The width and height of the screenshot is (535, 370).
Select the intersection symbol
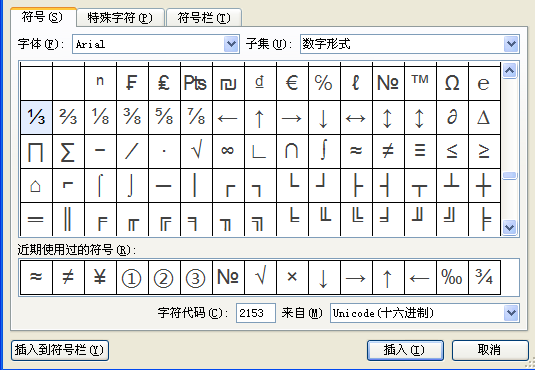pos(292,151)
